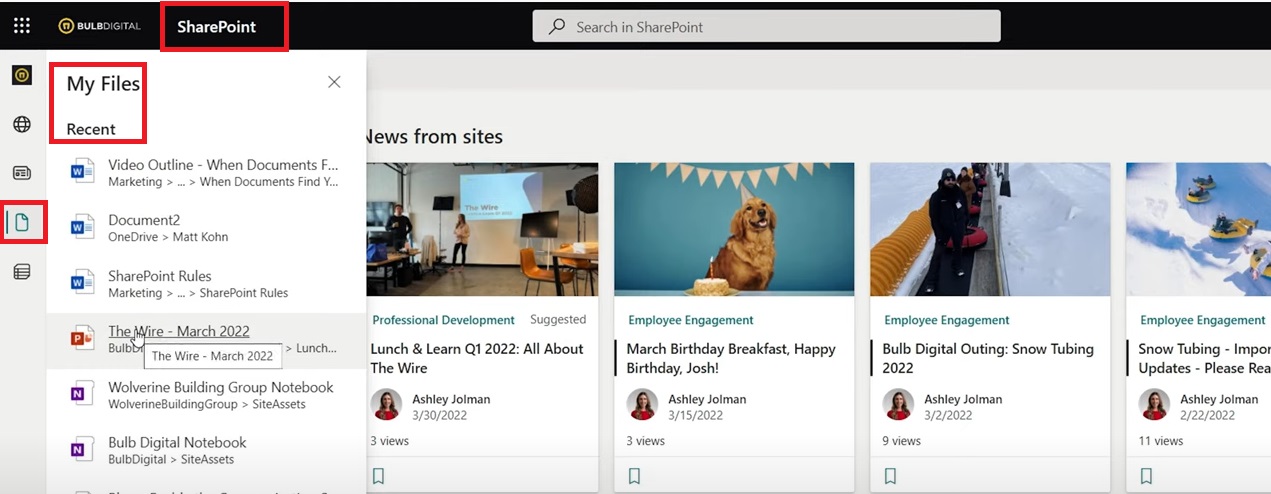Open Wolverine Building Group Notebook
The image size is (1271, 494).
221,387
